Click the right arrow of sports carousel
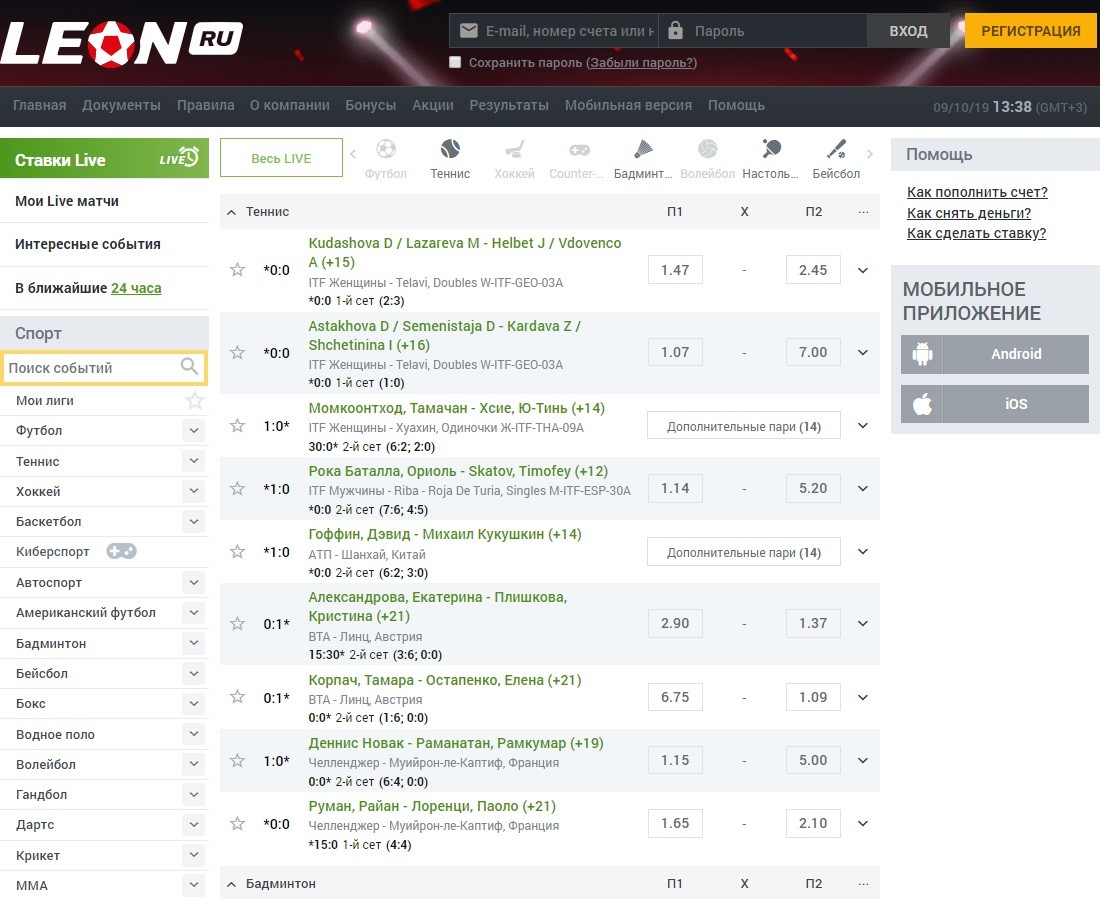The width and height of the screenshot is (1100, 899). tap(870, 154)
